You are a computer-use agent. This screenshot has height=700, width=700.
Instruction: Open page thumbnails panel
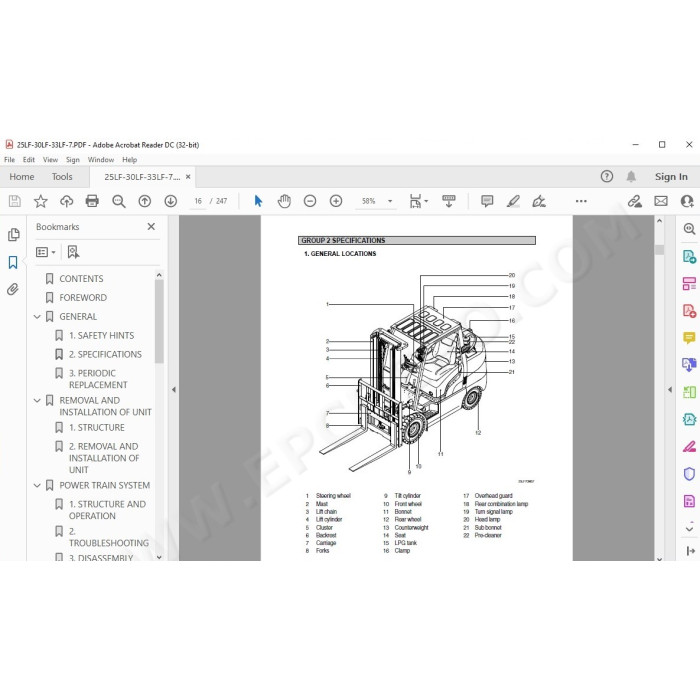tap(13, 234)
